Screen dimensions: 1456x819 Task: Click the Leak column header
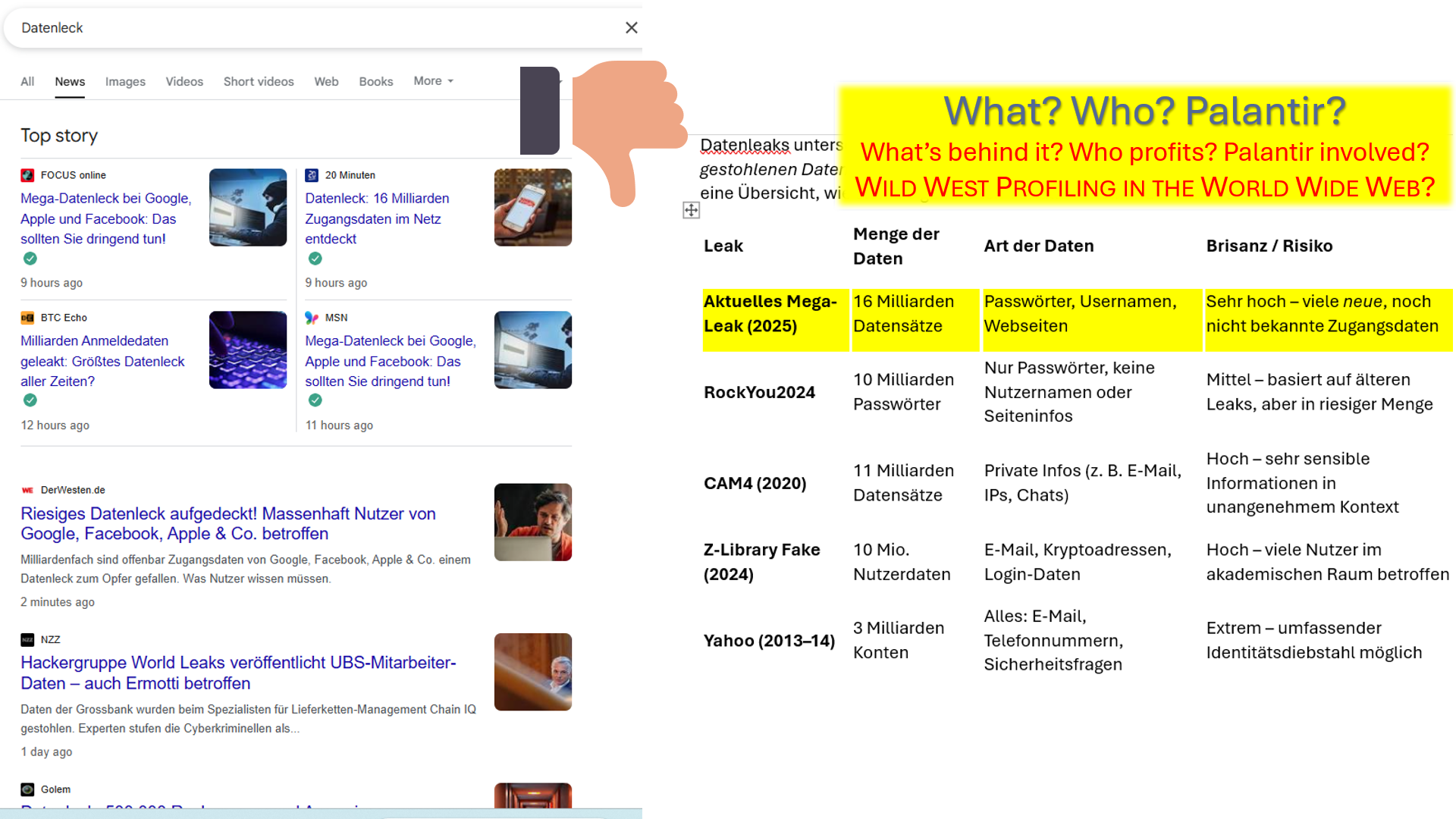(723, 246)
